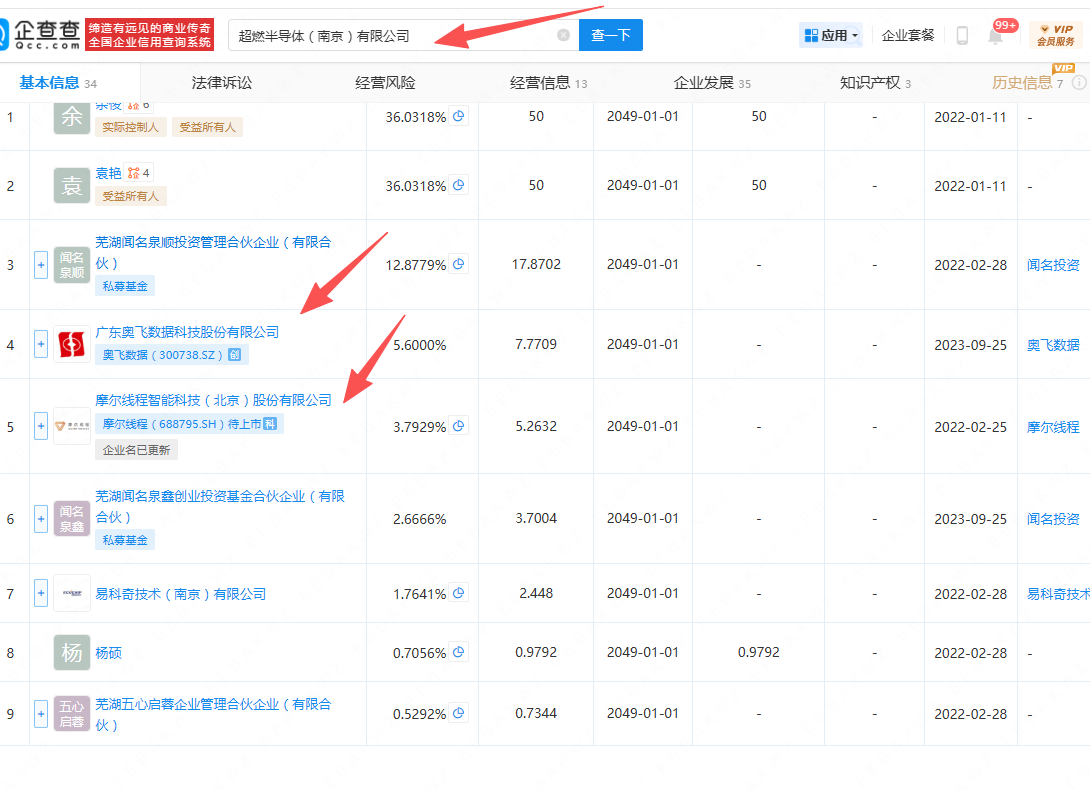Click the 袁 avatar in row 2
This screenshot has width=1090, height=790.
pos(72,186)
